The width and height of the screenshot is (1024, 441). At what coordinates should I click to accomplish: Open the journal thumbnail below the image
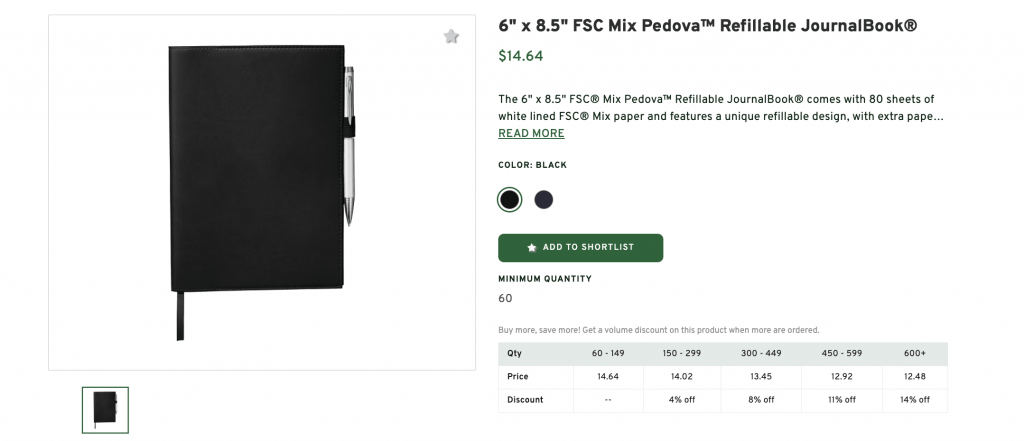click(105, 409)
